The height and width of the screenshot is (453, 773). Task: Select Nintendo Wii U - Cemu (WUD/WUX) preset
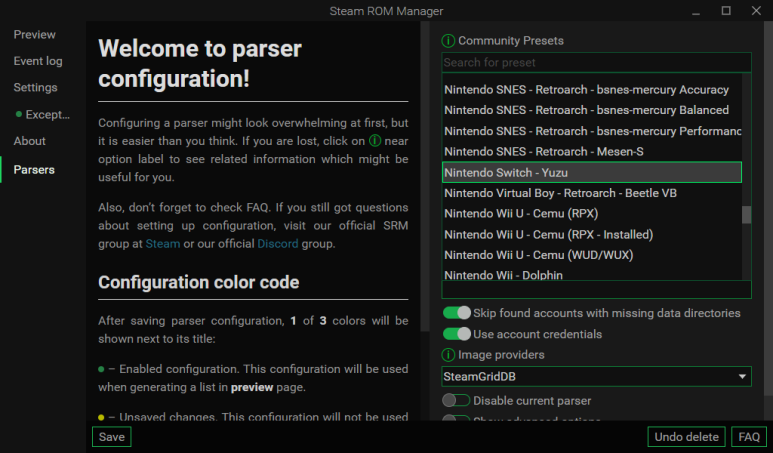click(x=592, y=255)
